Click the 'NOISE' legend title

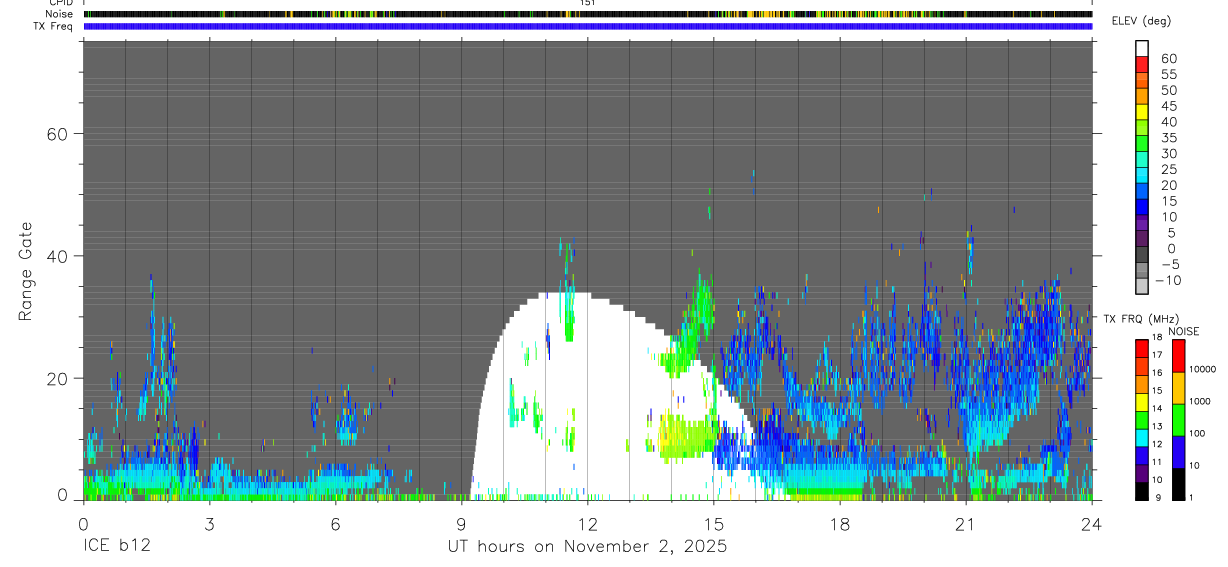pyautogui.click(x=1183, y=331)
